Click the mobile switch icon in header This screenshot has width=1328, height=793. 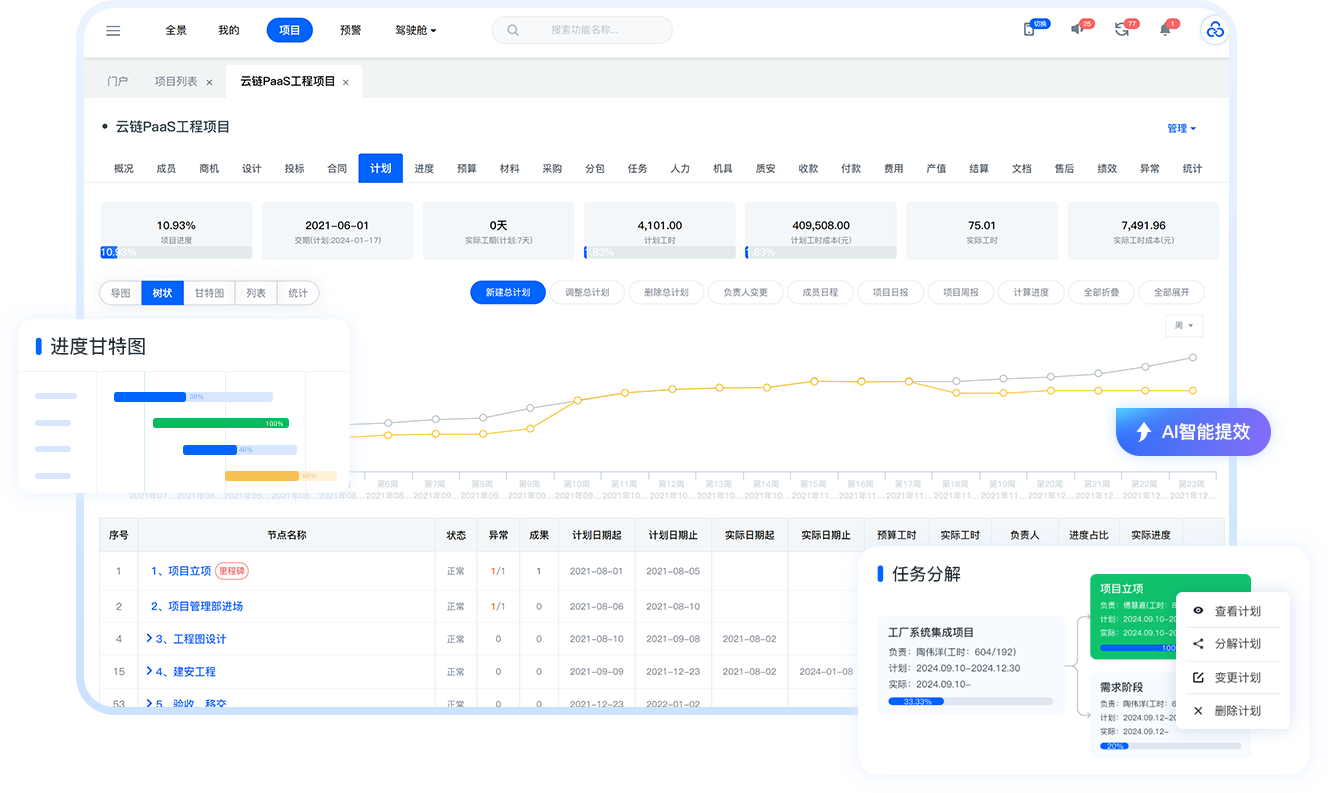[1029, 30]
